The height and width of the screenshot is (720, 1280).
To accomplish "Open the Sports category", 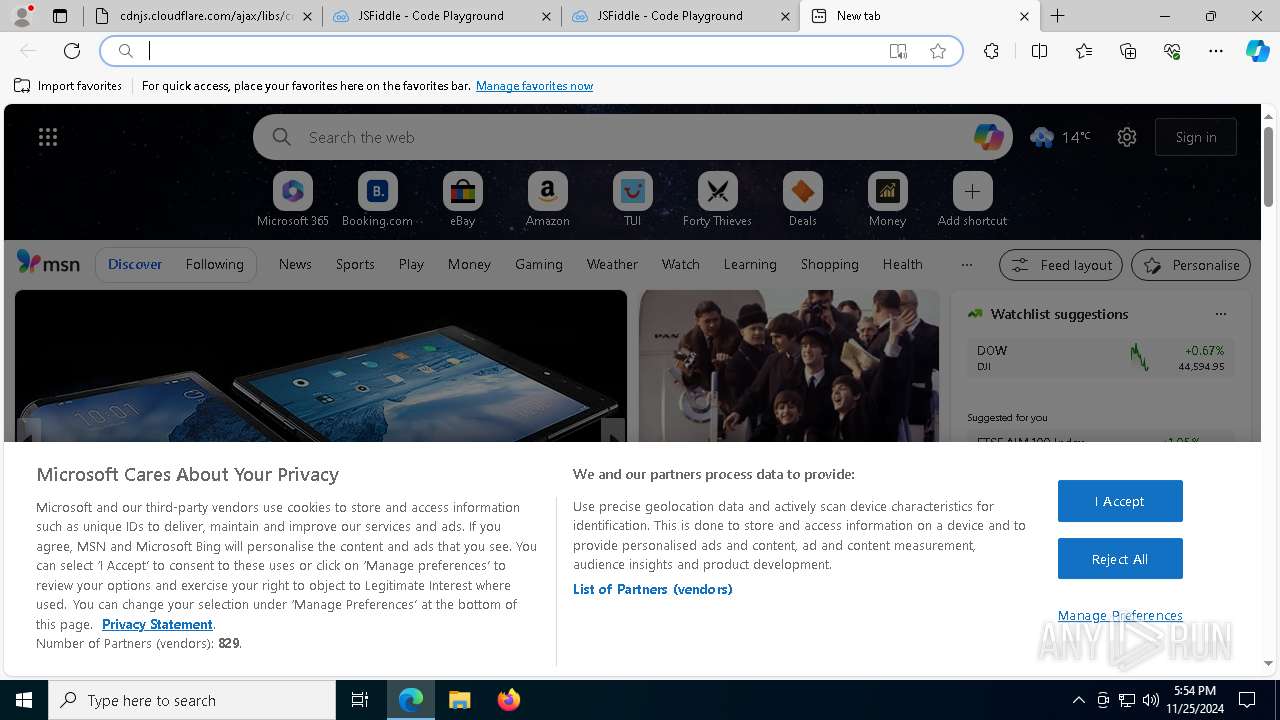I will [x=355, y=264].
